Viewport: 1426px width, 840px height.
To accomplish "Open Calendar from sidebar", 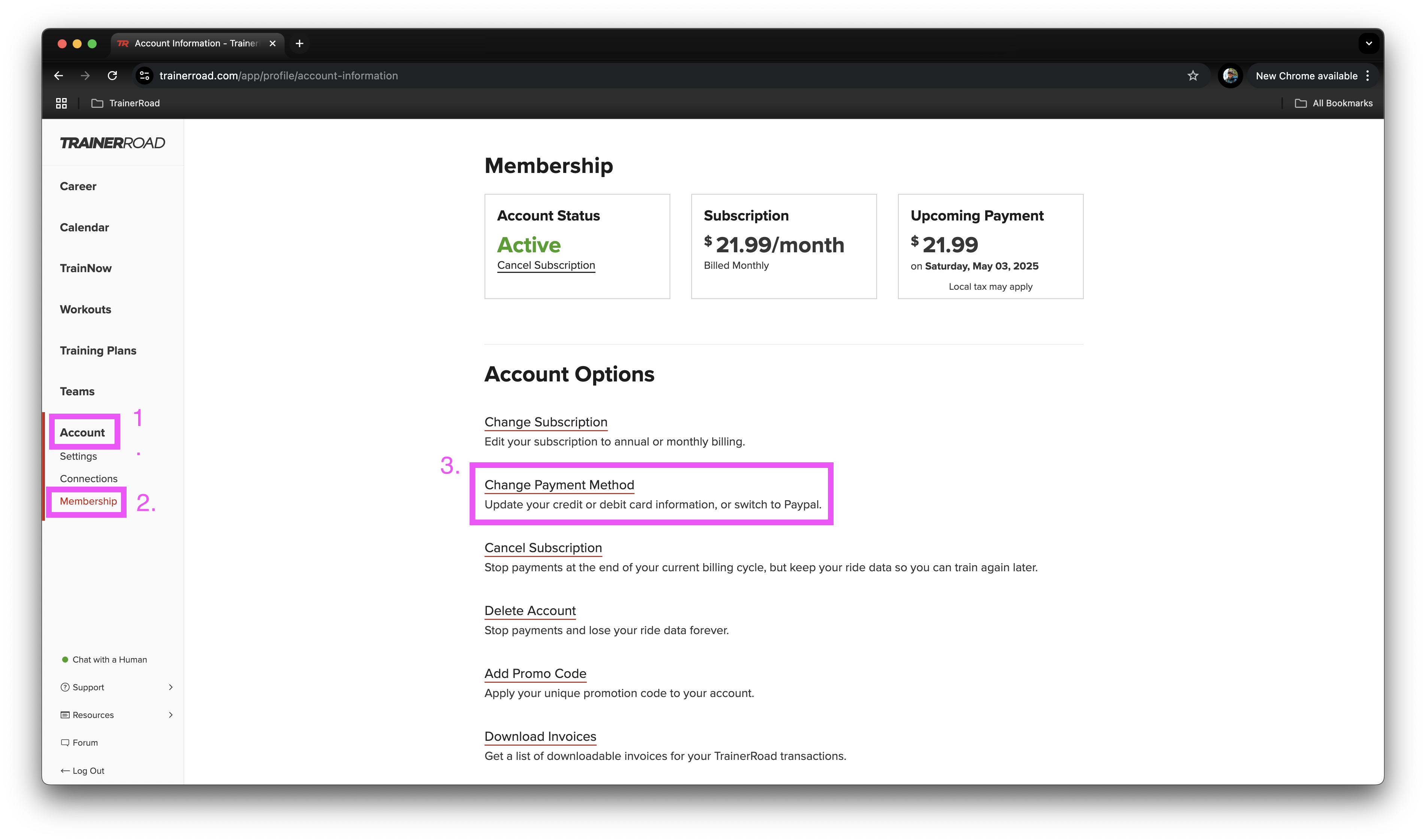I will point(84,228).
